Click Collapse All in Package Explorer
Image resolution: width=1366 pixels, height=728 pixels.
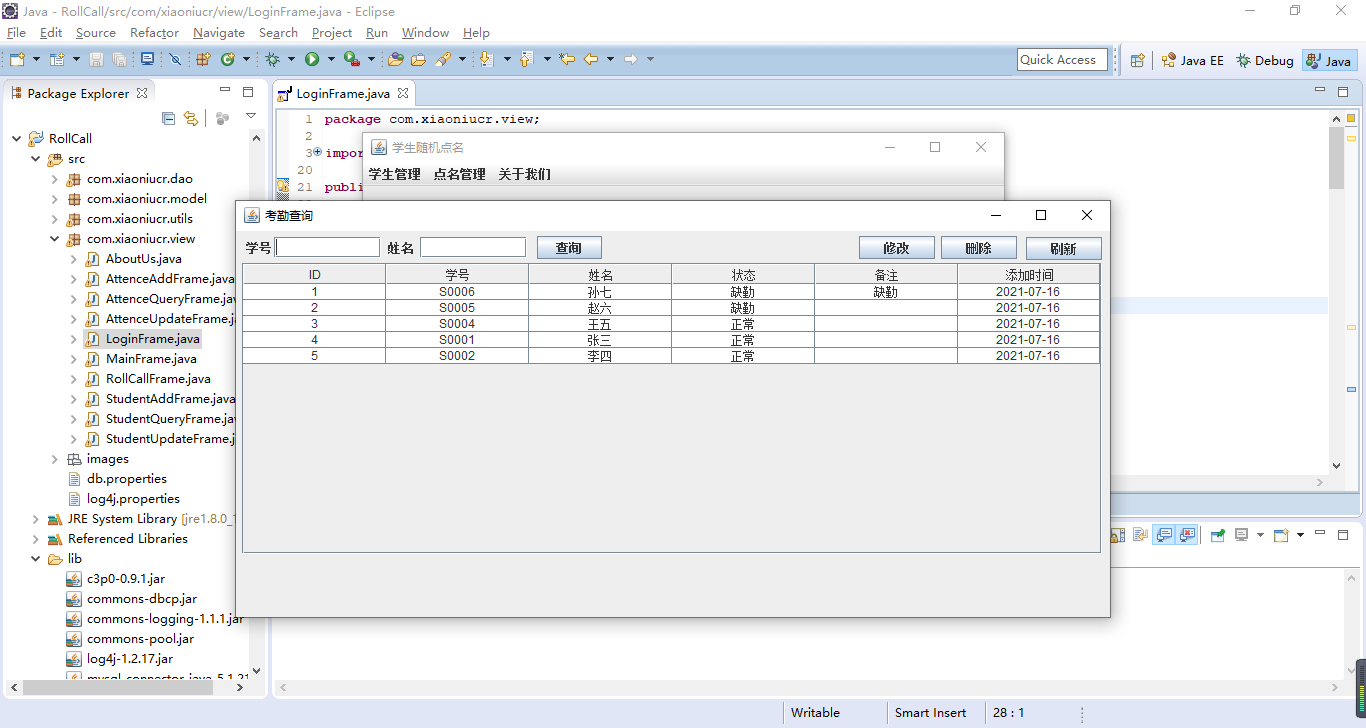(168, 118)
